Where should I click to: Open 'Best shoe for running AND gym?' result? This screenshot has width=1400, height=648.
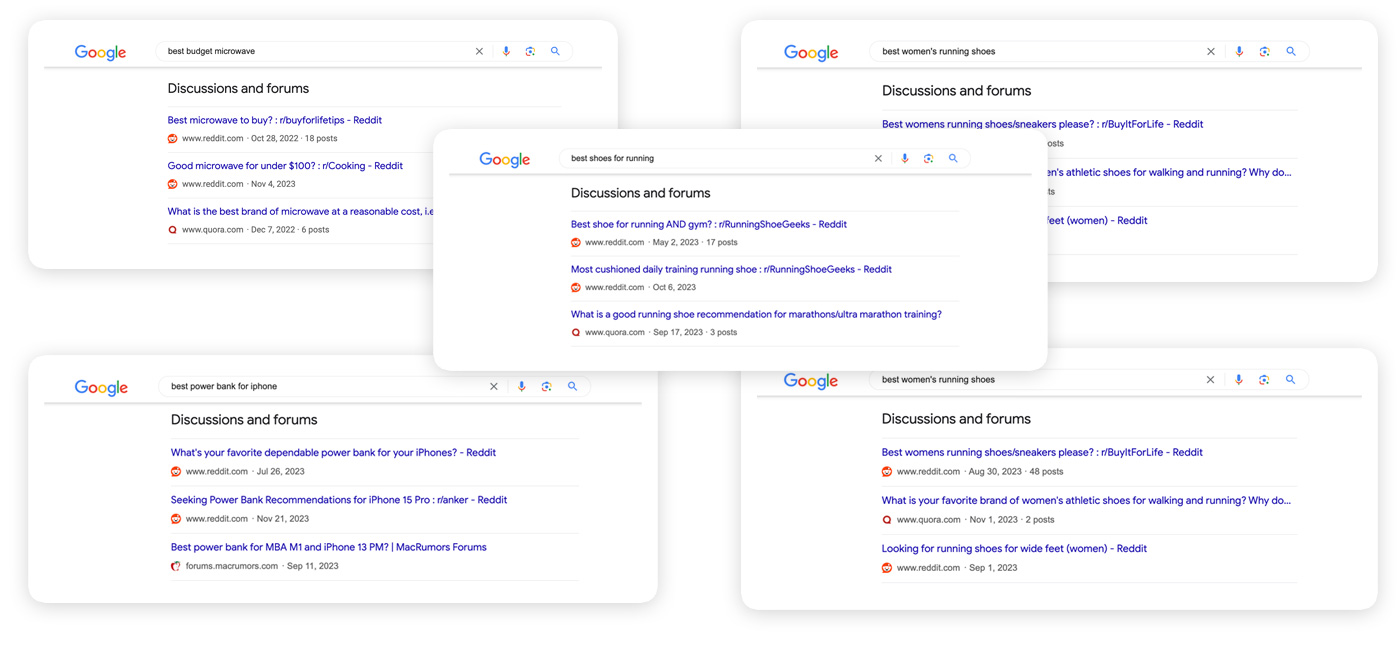[709, 225]
